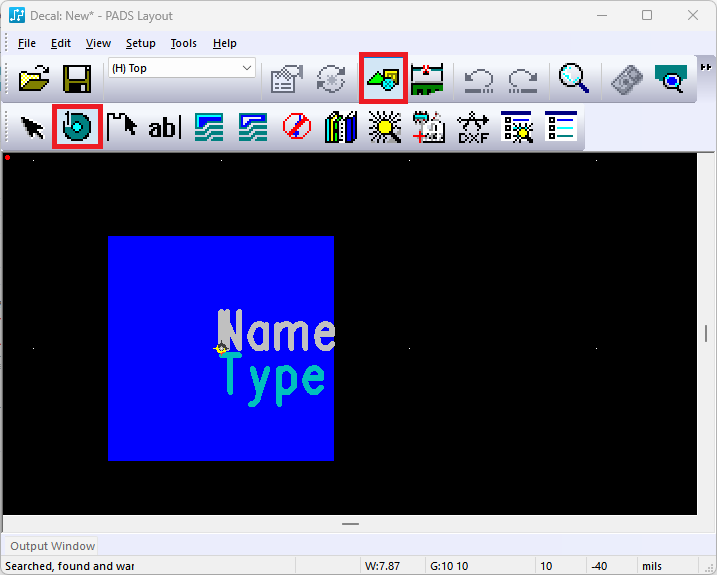This screenshot has height=575, width=717.
Task: Open the File menu
Action: coord(27,43)
